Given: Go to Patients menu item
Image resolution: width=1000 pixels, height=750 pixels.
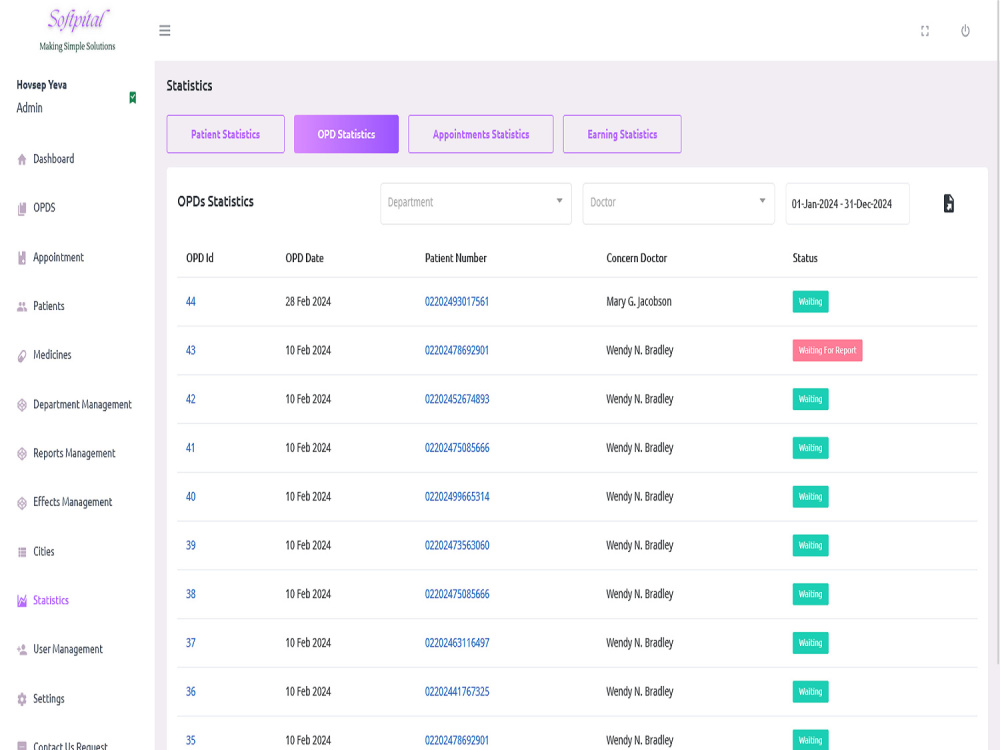Looking at the screenshot, I should [x=48, y=306].
